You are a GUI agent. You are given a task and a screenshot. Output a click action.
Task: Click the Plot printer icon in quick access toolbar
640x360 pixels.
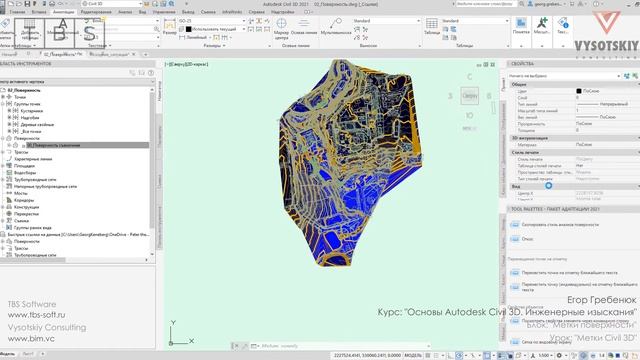pyautogui.click(x=52, y=4)
